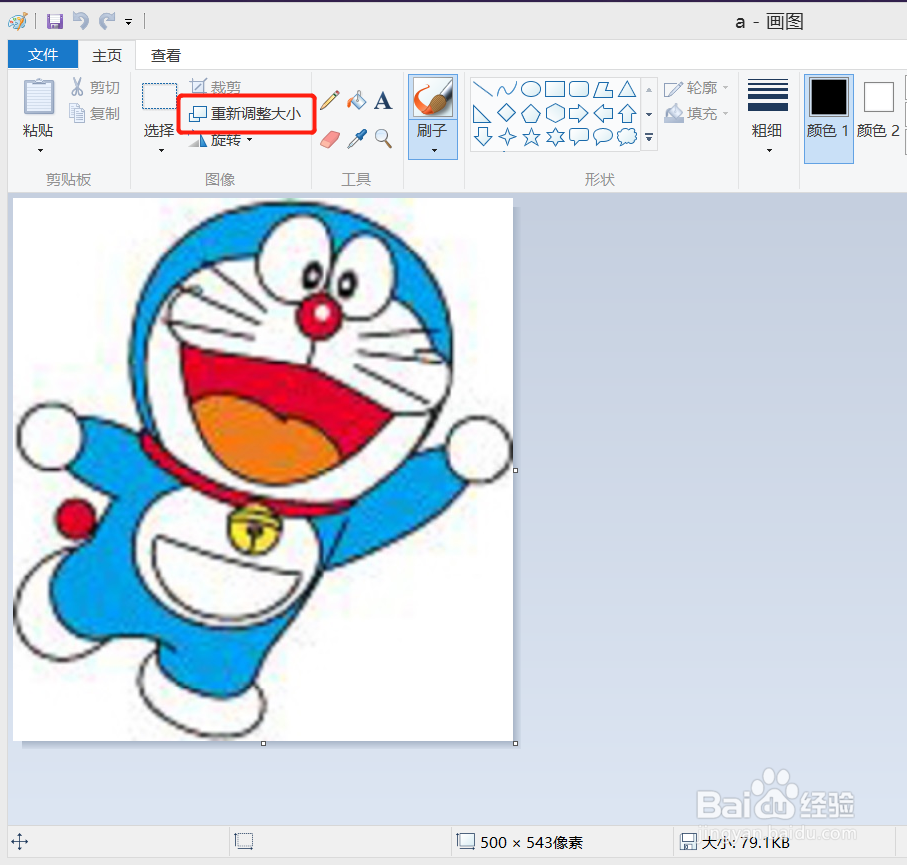Click the Save icon in quick access toolbar
Viewport: 907px width, 865px height.
pyautogui.click(x=55, y=22)
